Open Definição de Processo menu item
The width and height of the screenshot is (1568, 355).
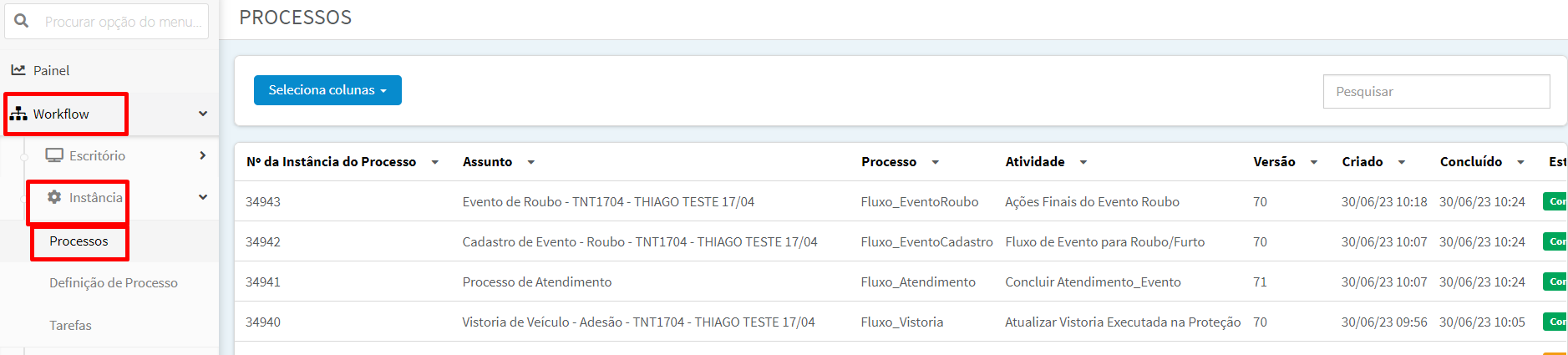(x=114, y=283)
